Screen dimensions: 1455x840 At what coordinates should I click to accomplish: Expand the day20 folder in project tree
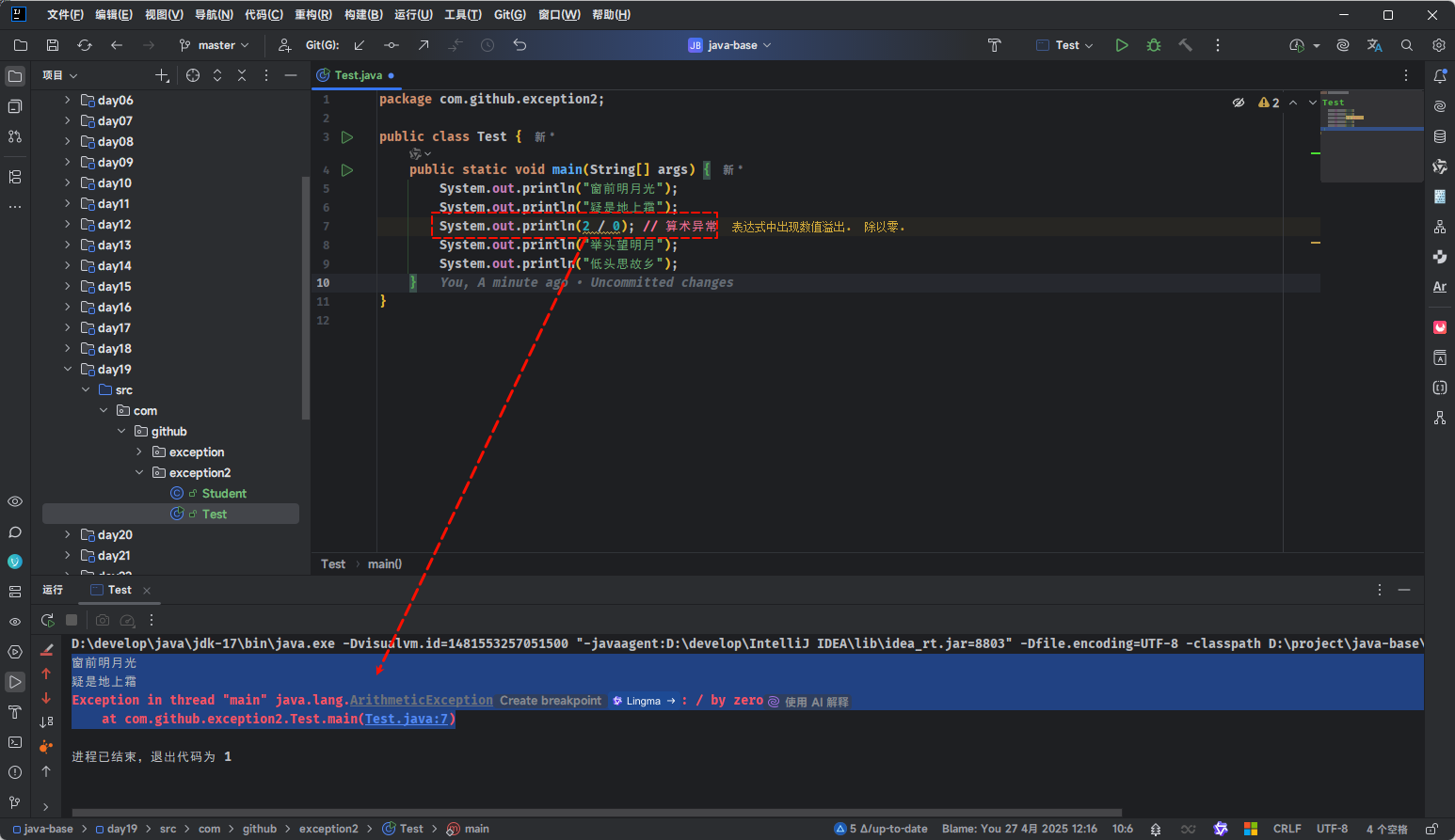68,534
